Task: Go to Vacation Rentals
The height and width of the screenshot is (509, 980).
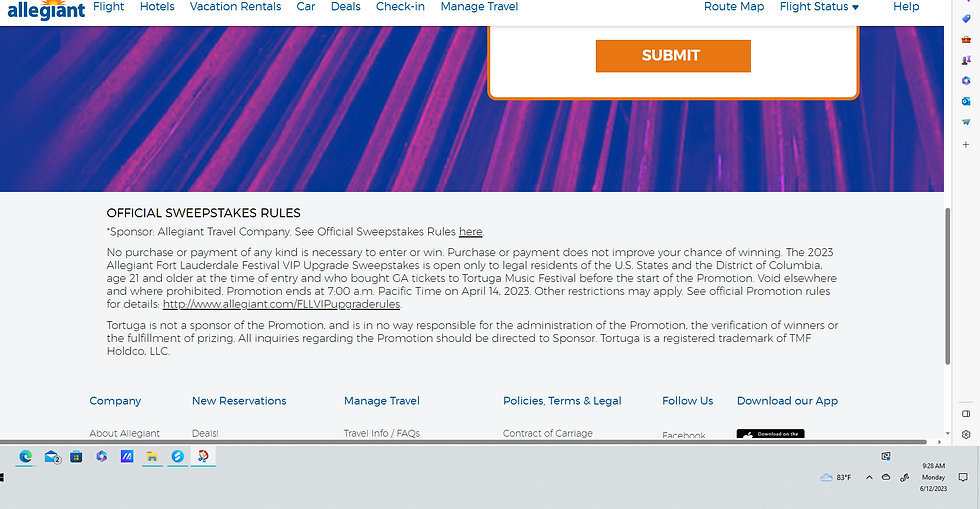Action: (x=235, y=7)
